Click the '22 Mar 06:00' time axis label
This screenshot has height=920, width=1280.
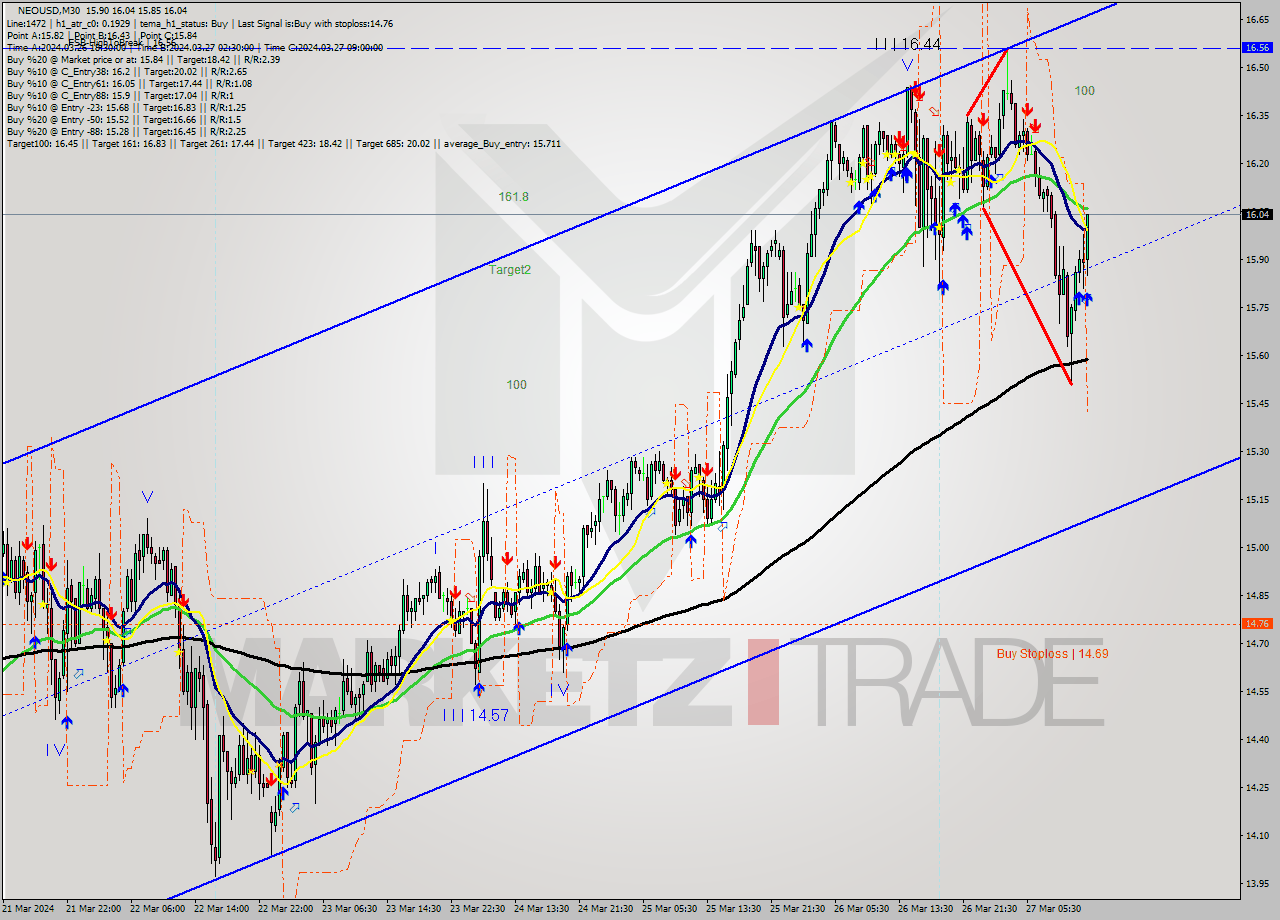(x=157, y=909)
